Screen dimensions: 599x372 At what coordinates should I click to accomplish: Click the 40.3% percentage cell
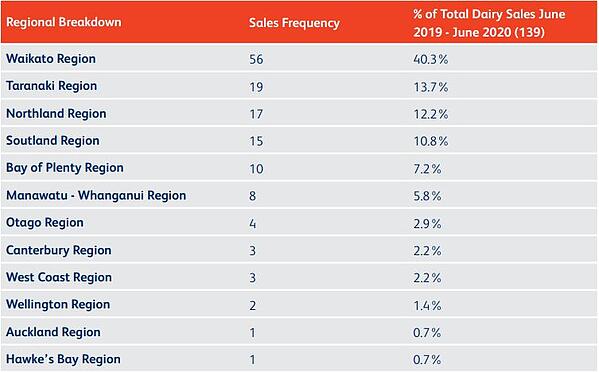[431, 59]
